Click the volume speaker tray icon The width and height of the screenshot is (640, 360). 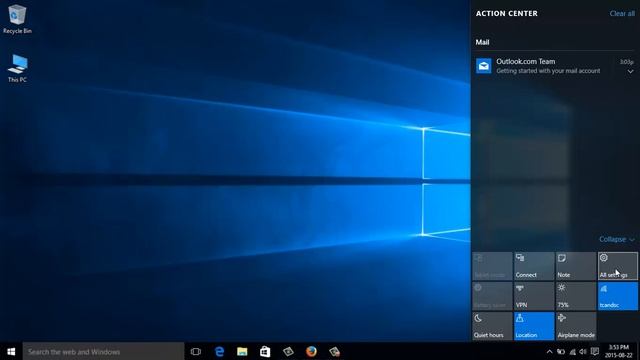(x=583, y=351)
